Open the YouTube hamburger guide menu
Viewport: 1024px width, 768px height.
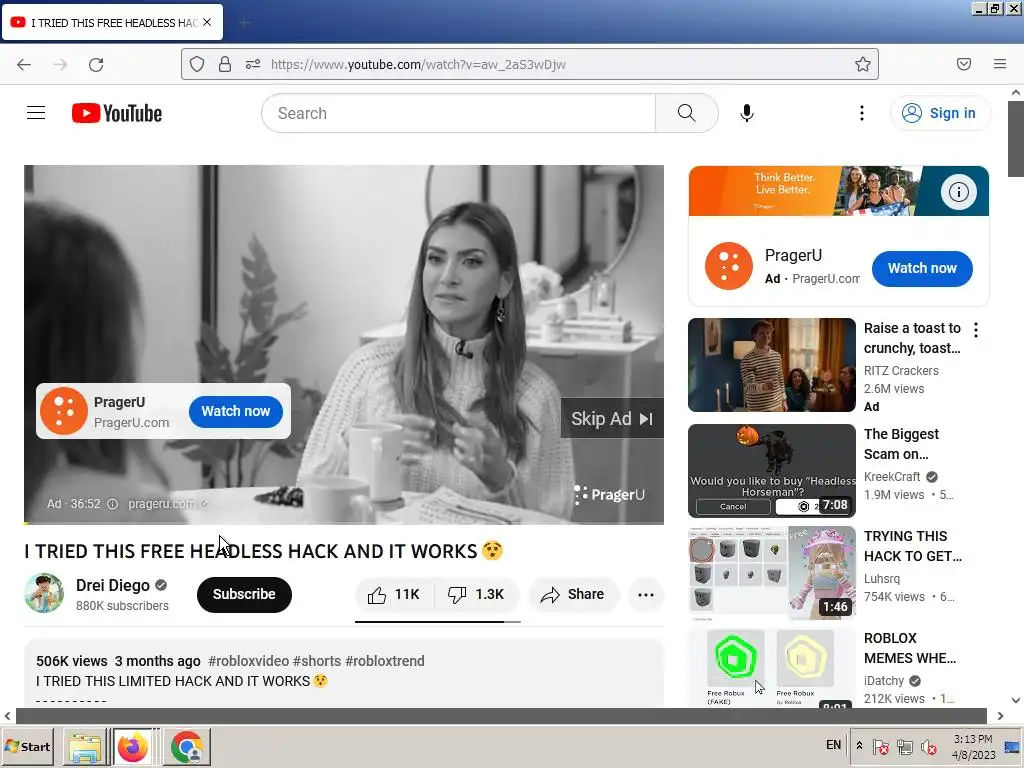36,113
